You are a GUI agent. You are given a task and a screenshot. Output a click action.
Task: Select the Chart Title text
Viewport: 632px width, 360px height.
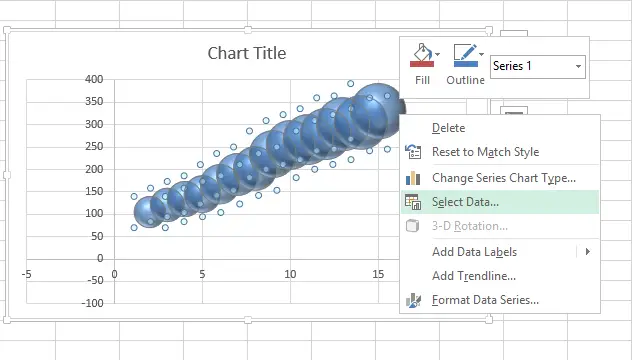click(x=247, y=53)
